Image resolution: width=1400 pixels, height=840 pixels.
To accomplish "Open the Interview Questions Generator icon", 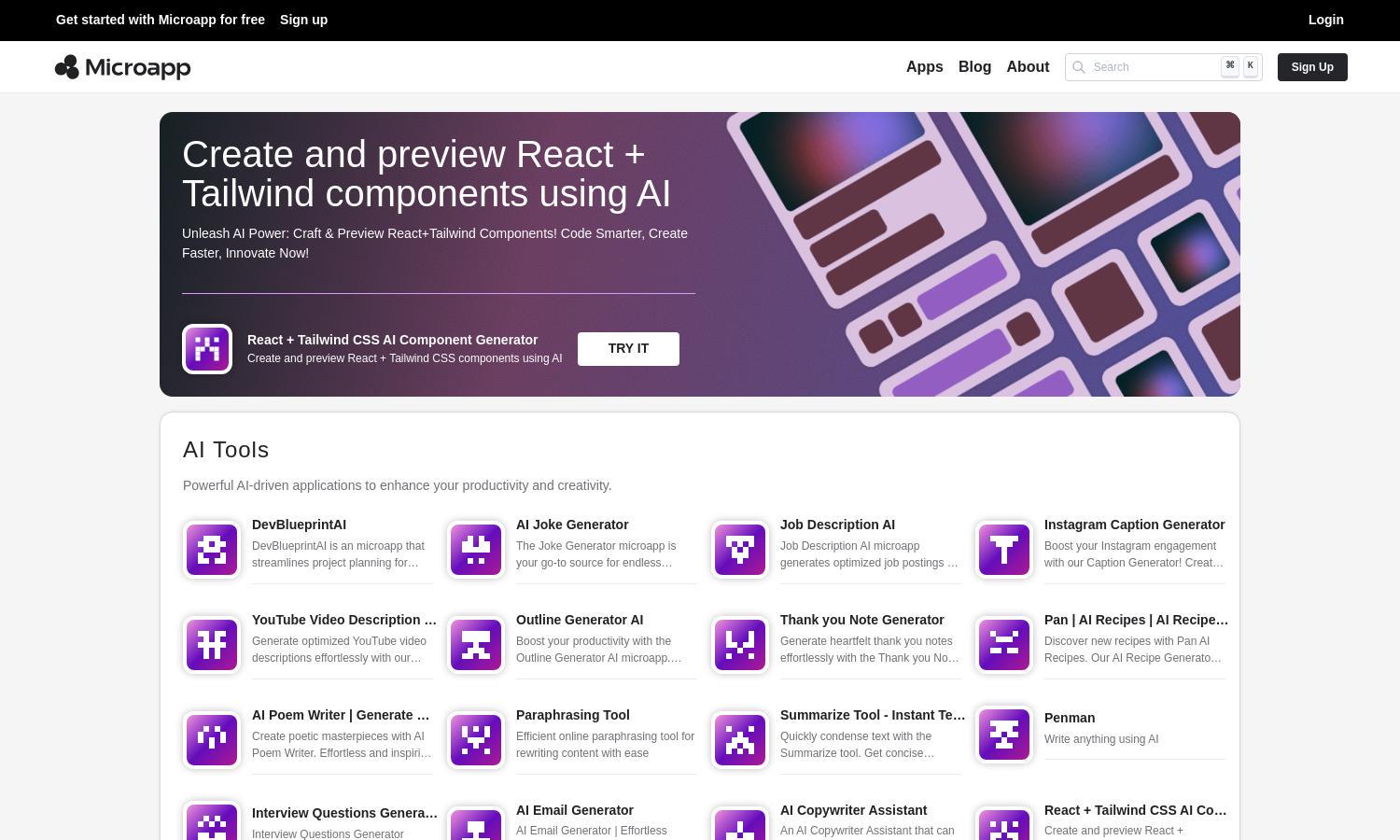I will point(212,821).
